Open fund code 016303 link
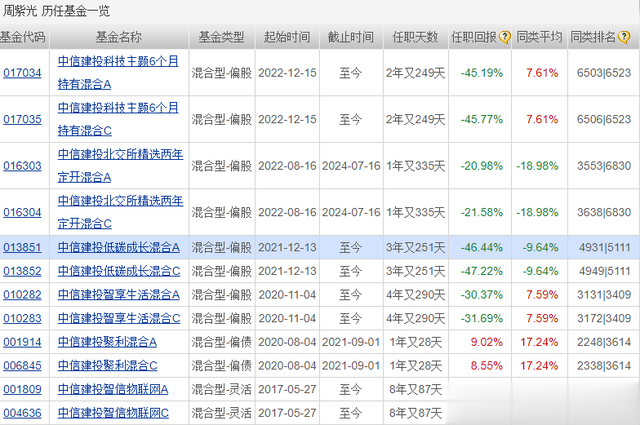Image resolution: width=640 pixels, height=425 pixels. click(x=22, y=166)
